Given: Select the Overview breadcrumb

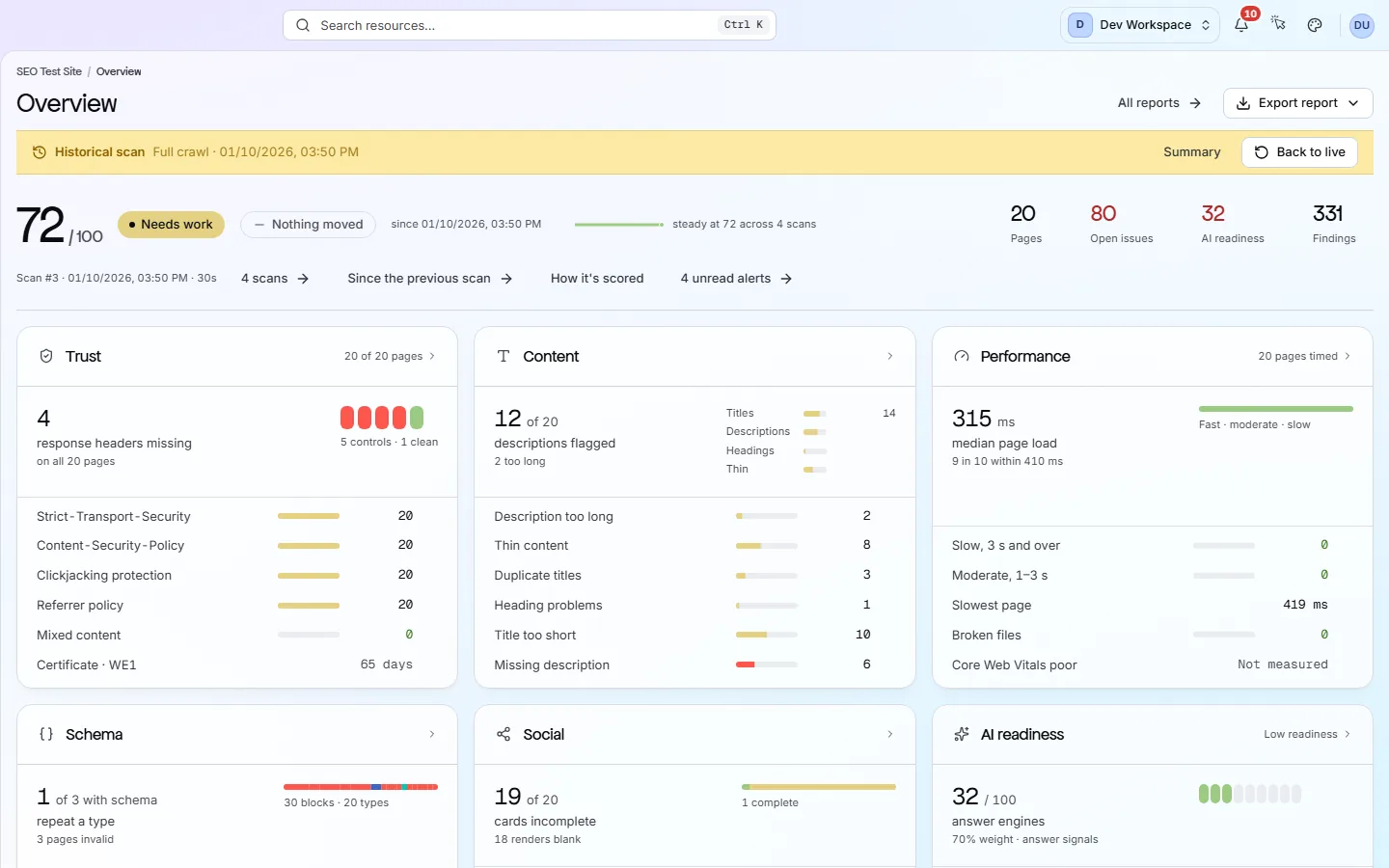Looking at the screenshot, I should point(119,71).
